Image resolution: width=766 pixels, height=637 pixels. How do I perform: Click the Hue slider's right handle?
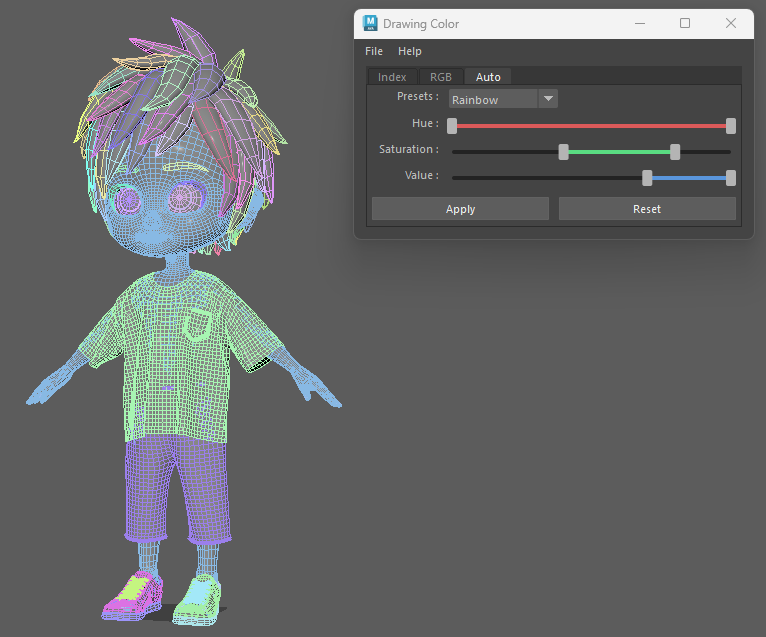731,126
